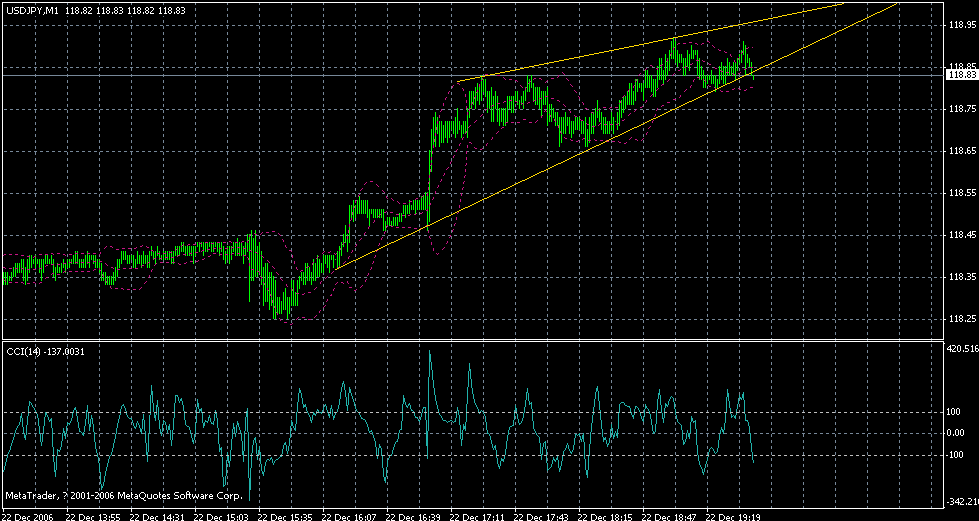Click the CCI -100 level label
Image resolution: width=979 pixels, height=521 pixels.
coord(957,454)
